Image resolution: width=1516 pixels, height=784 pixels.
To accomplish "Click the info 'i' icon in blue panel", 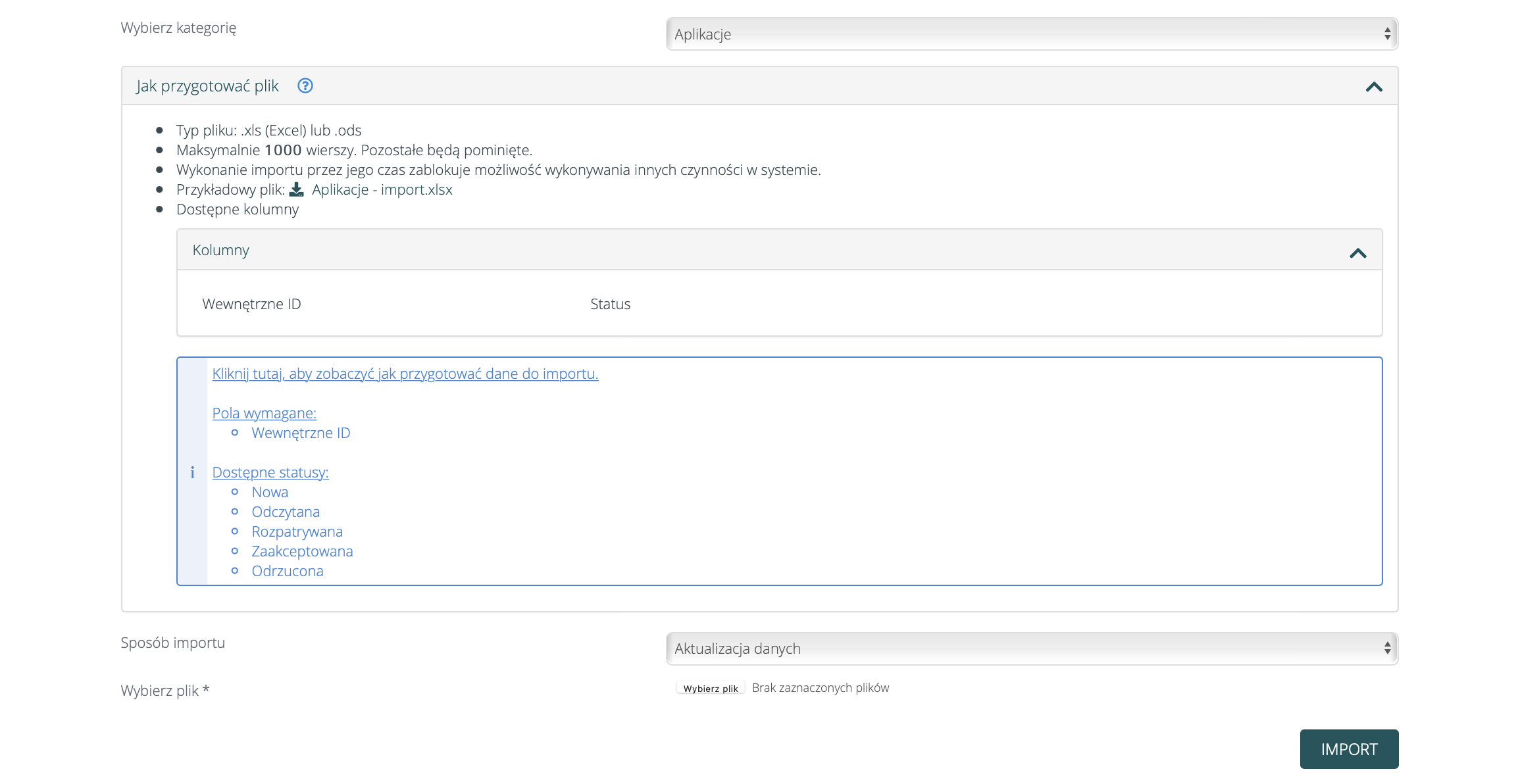I will coord(192,472).
